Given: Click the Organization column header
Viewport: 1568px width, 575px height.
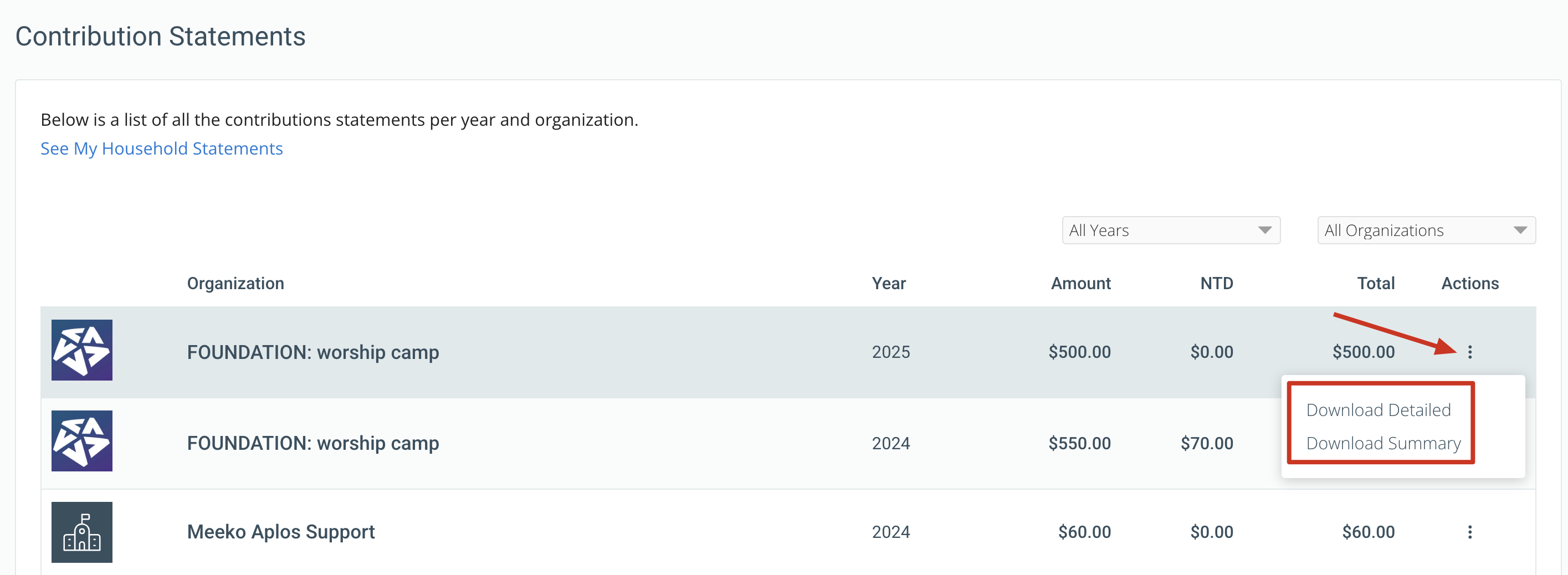Looking at the screenshot, I should tap(235, 284).
